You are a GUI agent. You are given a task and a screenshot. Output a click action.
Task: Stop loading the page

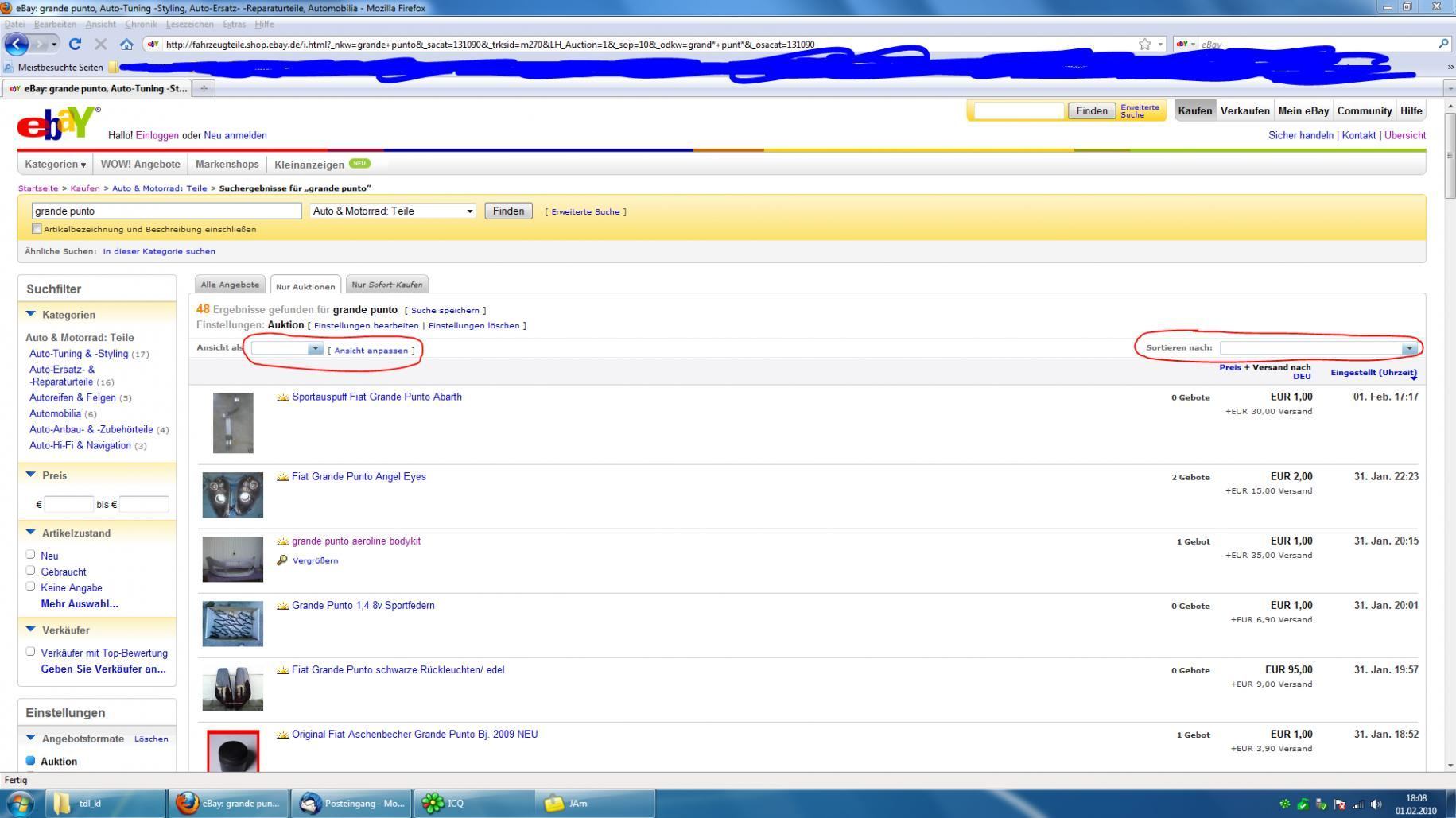click(101, 45)
